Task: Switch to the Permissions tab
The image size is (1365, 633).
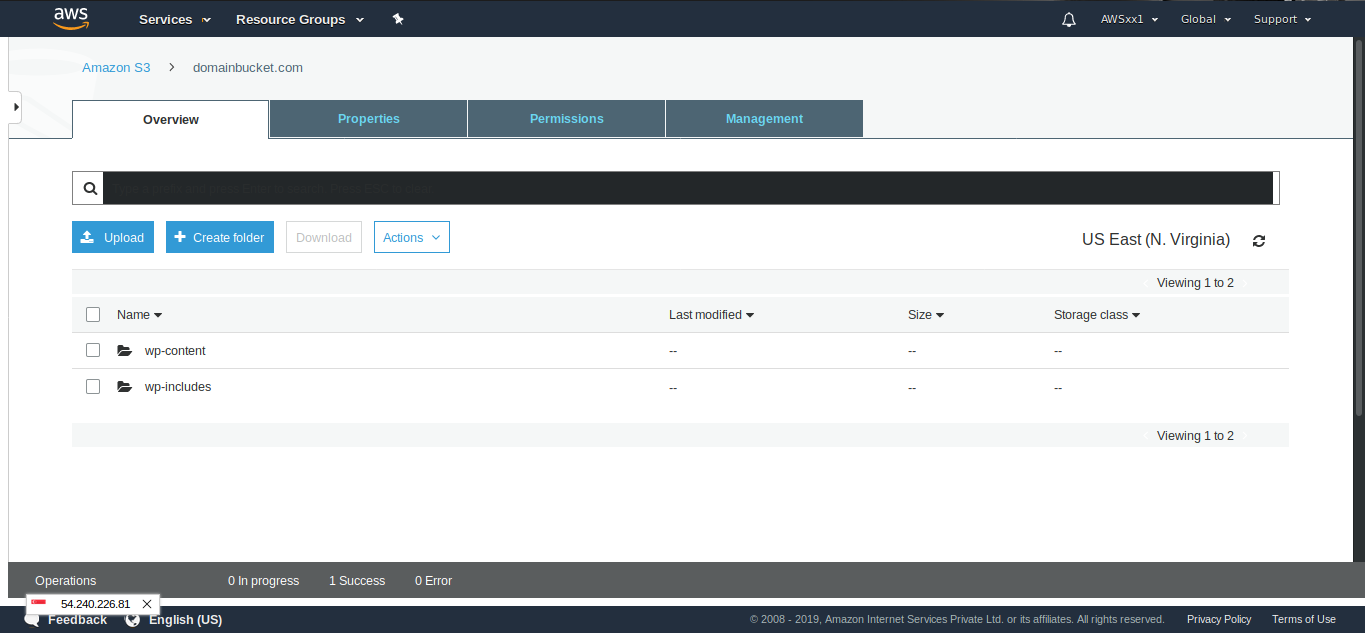Action: 566,119
